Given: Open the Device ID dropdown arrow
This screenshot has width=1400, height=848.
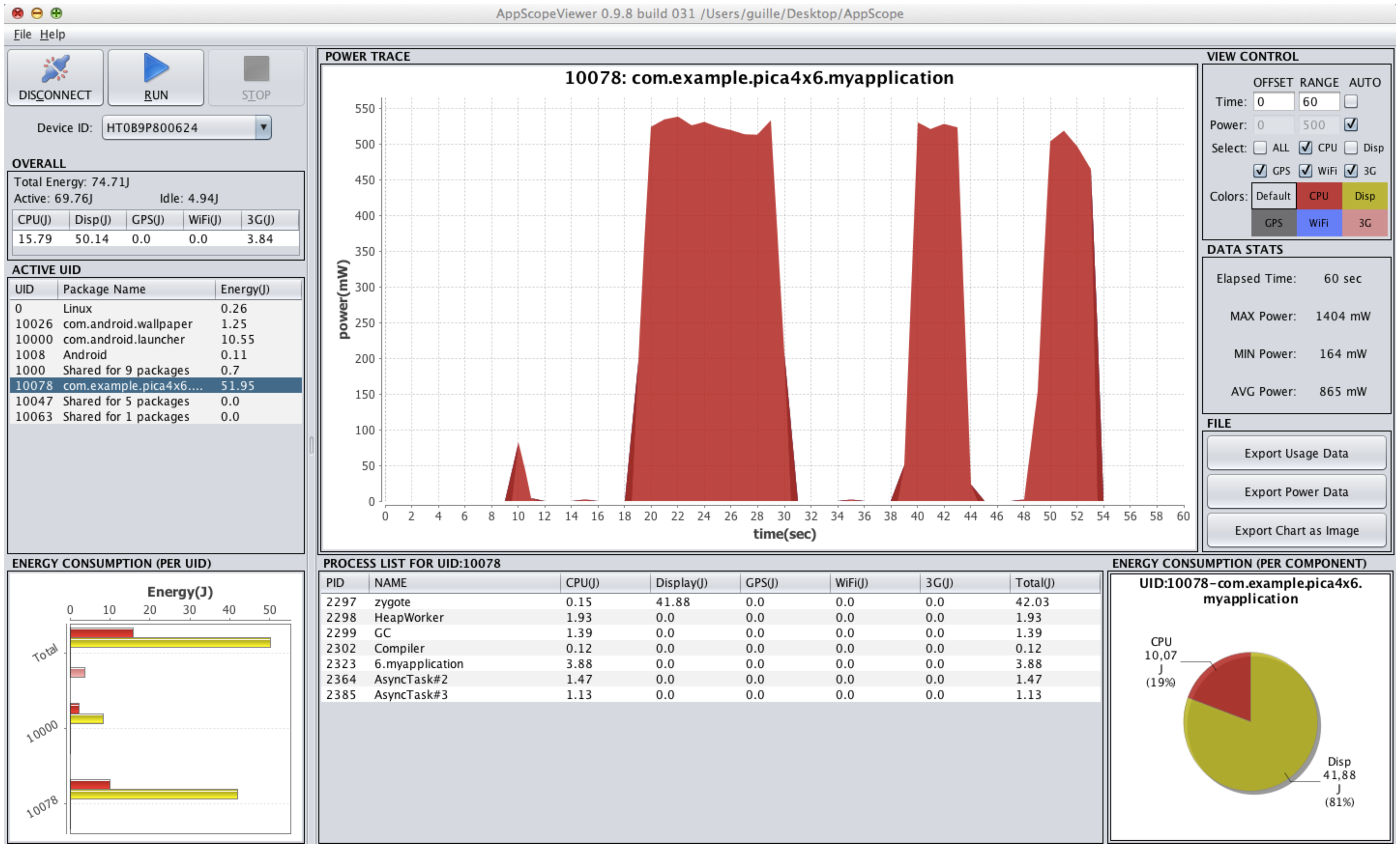Looking at the screenshot, I should (263, 127).
